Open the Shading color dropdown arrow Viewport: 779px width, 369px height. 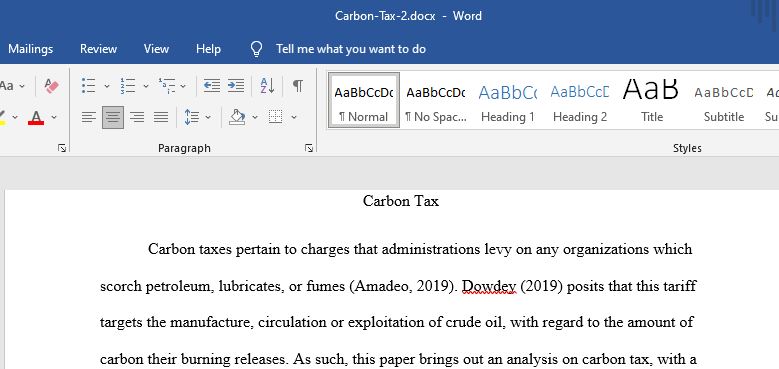[x=255, y=118]
